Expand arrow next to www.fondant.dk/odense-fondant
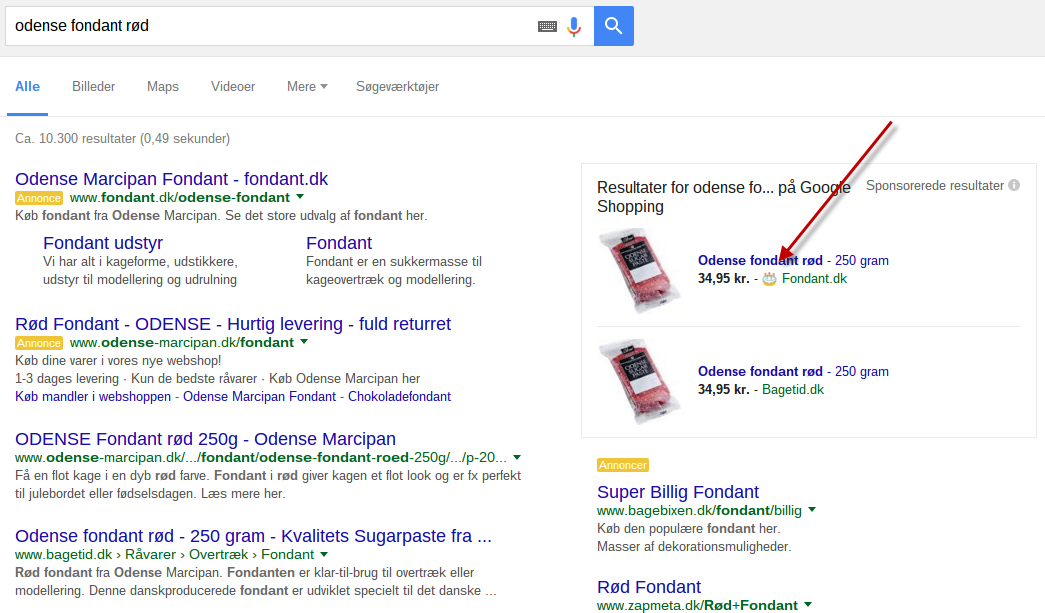 point(300,197)
